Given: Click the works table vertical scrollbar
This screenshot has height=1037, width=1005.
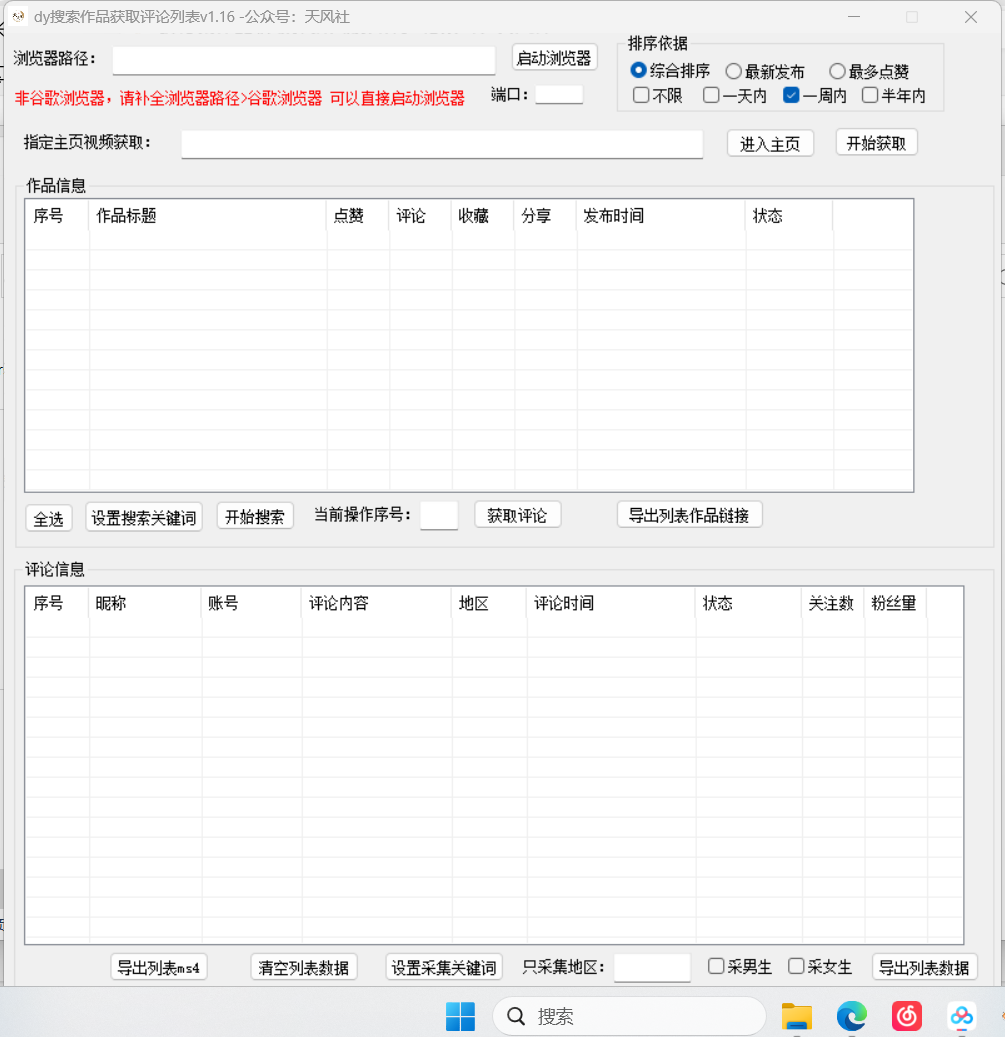Looking at the screenshot, I should tap(905, 345).
